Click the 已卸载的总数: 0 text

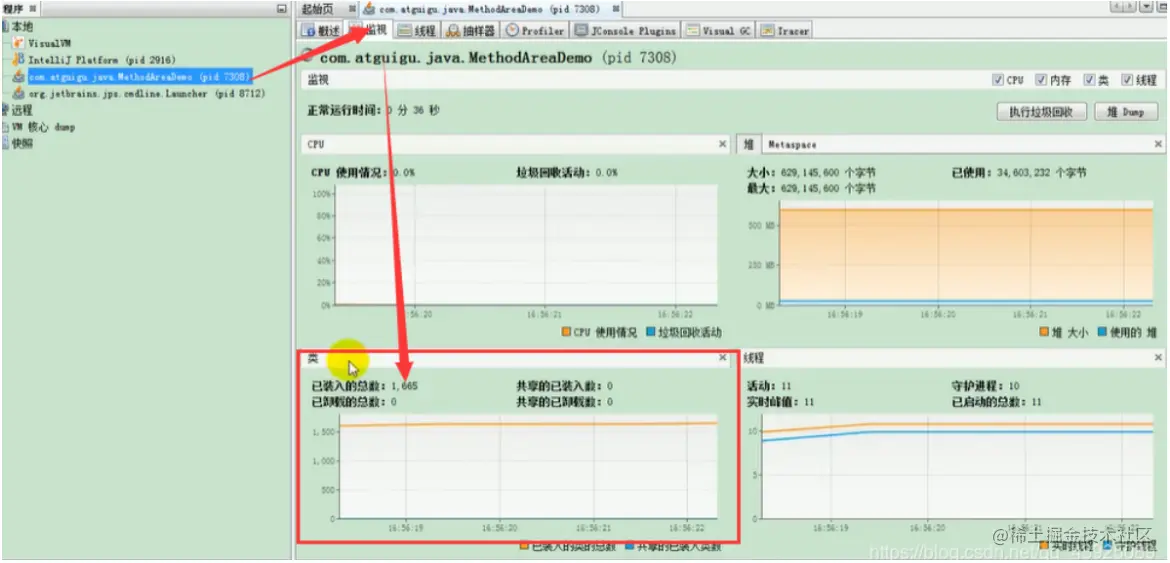[354, 402]
